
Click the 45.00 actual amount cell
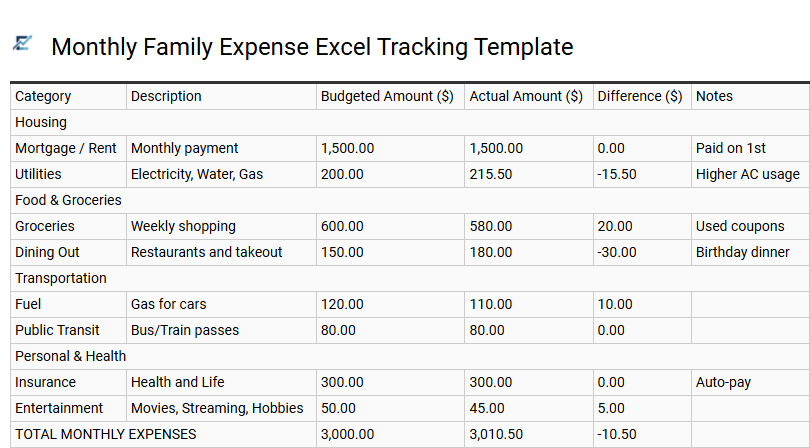tap(529, 408)
